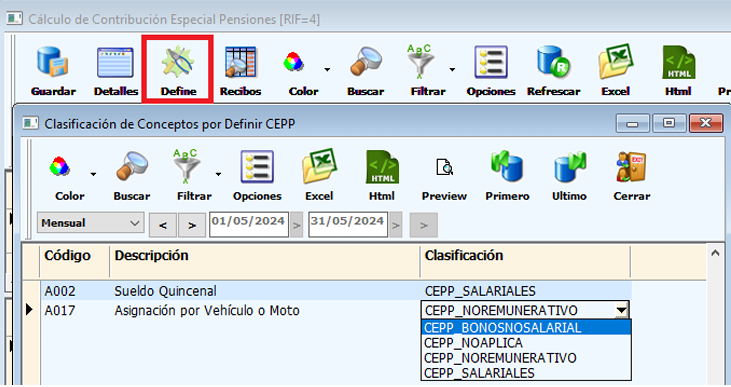Choose CEPP_NOAPLICA from the list
731x387 pixels.
[x=526, y=343]
